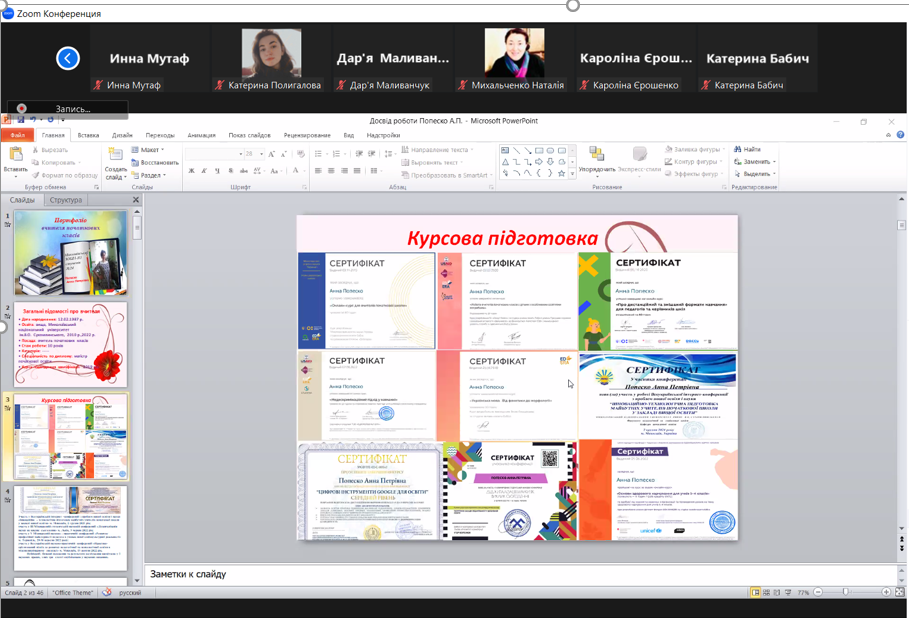909x618 pixels.
Task: Toggle bold text formatting
Action: tap(191, 171)
